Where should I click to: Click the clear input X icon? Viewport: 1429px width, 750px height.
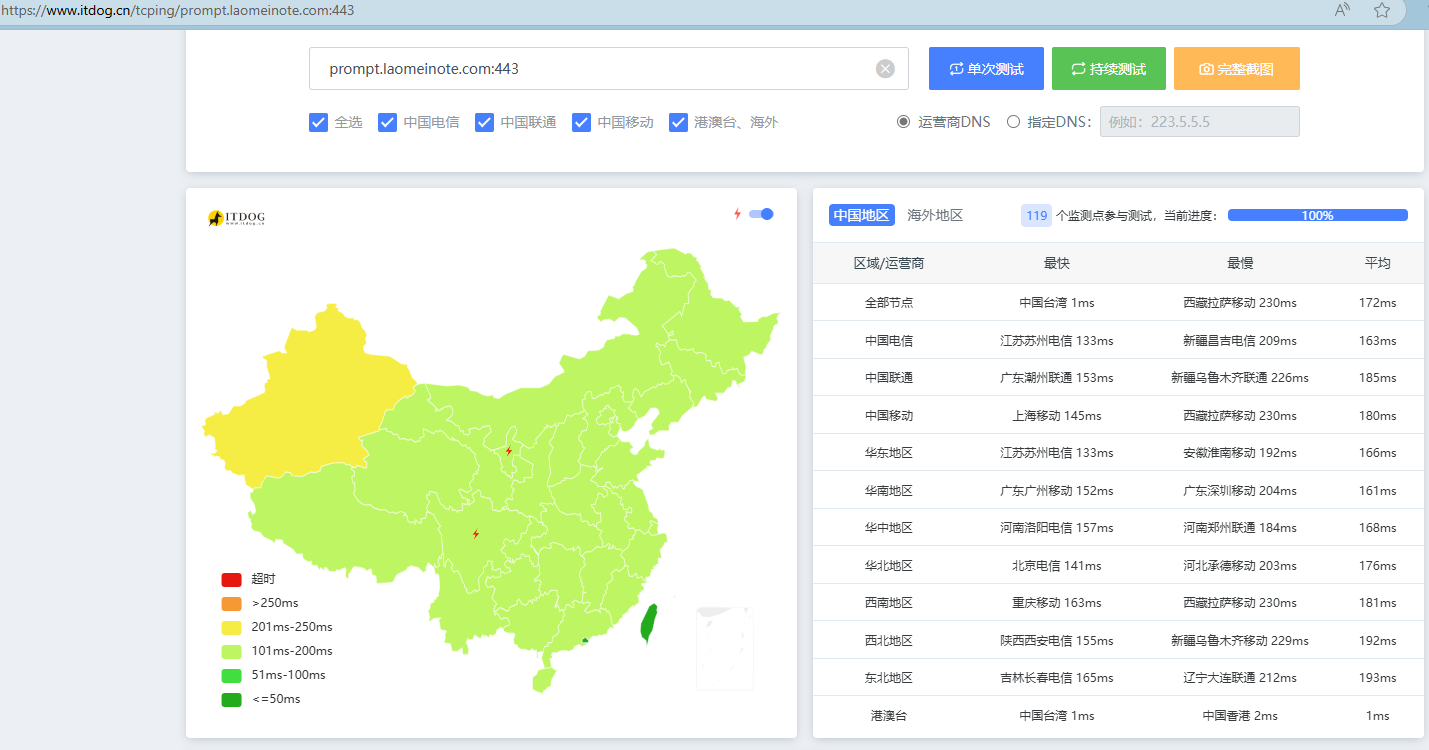tap(885, 69)
